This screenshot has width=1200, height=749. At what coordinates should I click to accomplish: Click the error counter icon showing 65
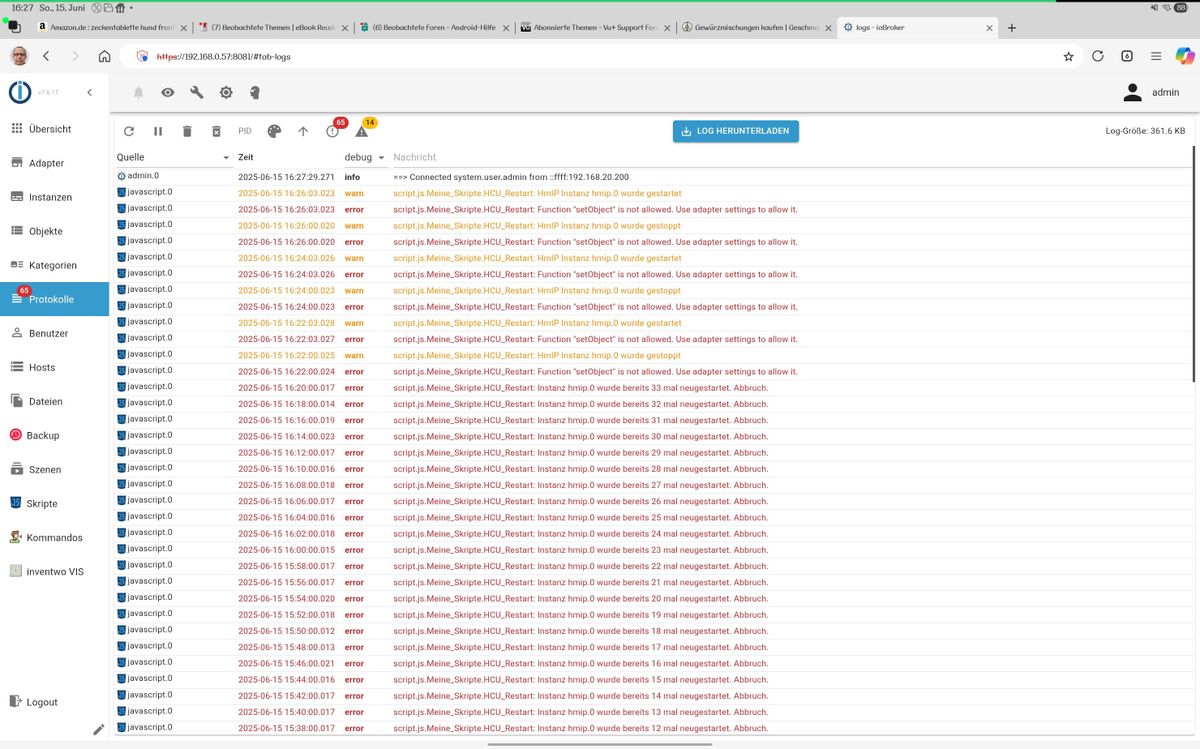click(x=333, y=131)
